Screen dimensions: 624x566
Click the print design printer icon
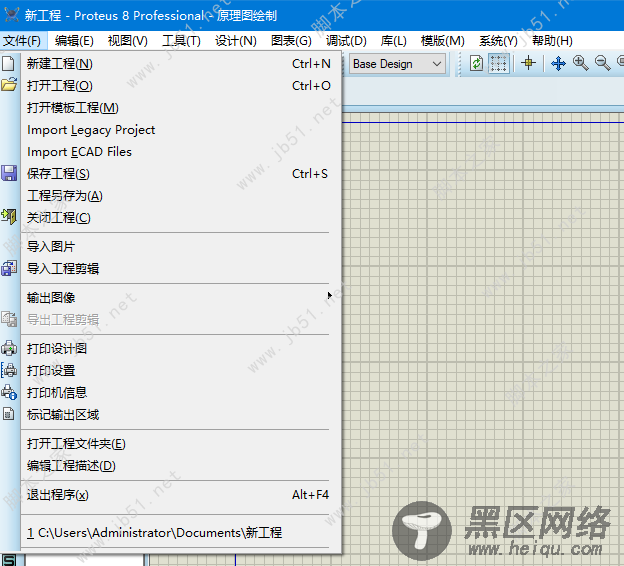[x=9, y=348]
